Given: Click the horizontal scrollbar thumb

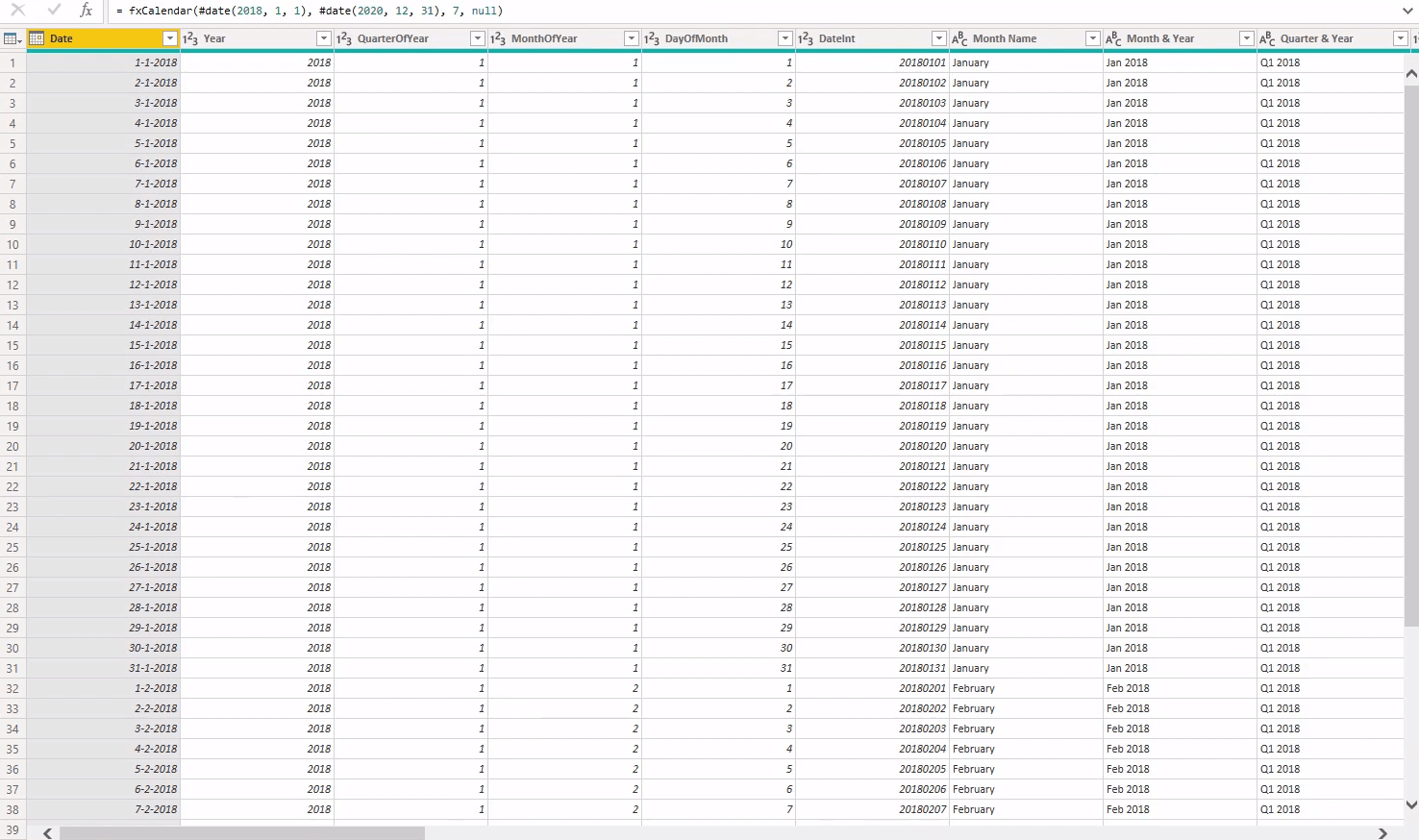Looking at the screenshot, I should pyautogui.click(x=242, y=833).
